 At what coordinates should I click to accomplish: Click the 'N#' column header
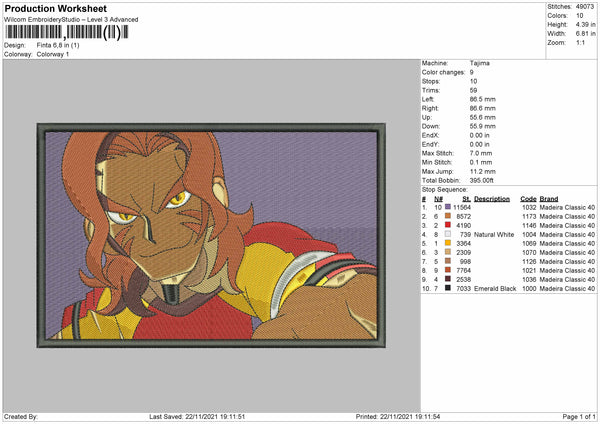coord(439,199)
